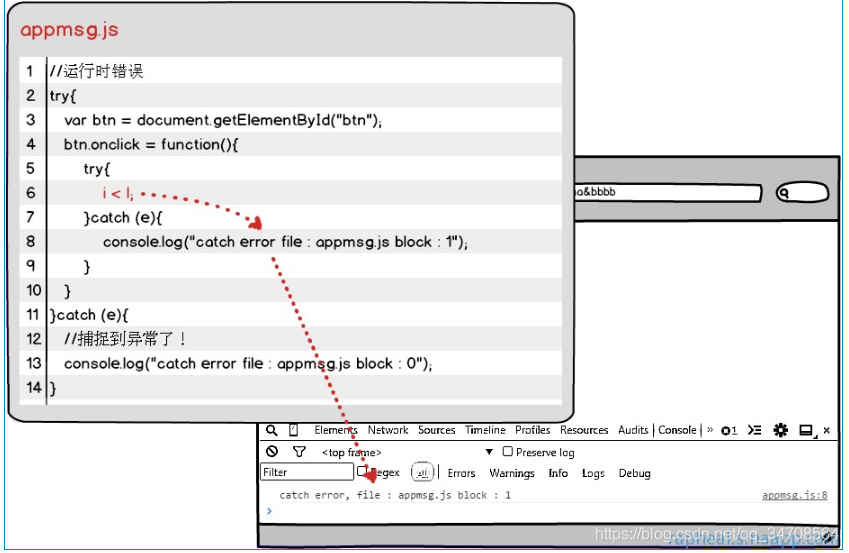Enable the Preserve log checkbox
Screen dimensions: 849x553
[x=507, y=451]
